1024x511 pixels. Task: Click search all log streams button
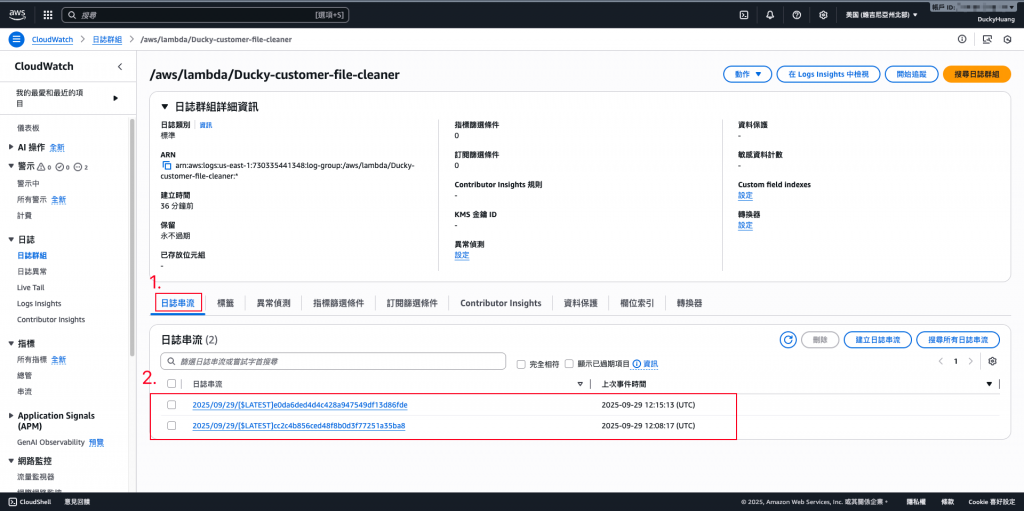click(x=958, y=340)
